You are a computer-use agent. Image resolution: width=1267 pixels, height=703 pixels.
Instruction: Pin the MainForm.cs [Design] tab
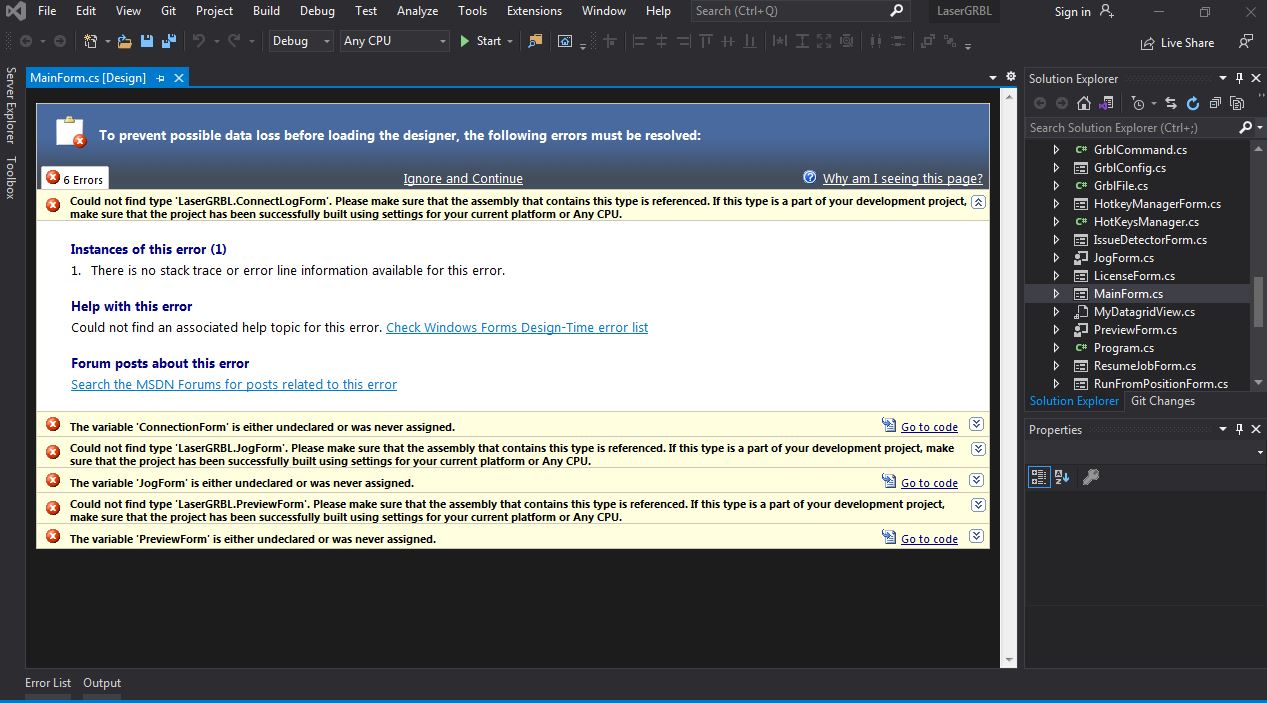click(x=161, y=78)
